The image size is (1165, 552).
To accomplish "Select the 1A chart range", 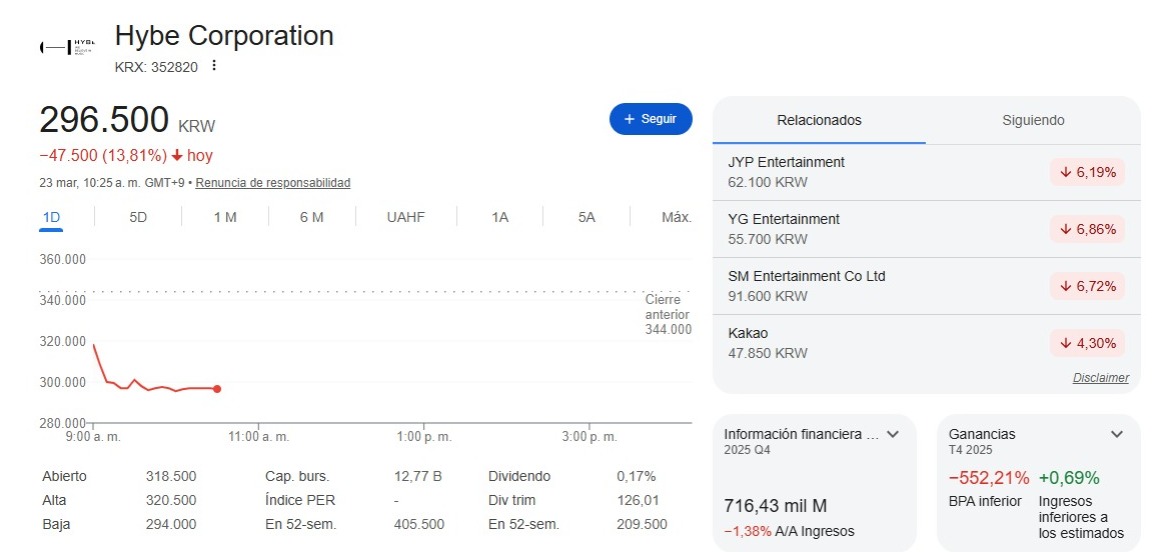I will coord(500,218).
